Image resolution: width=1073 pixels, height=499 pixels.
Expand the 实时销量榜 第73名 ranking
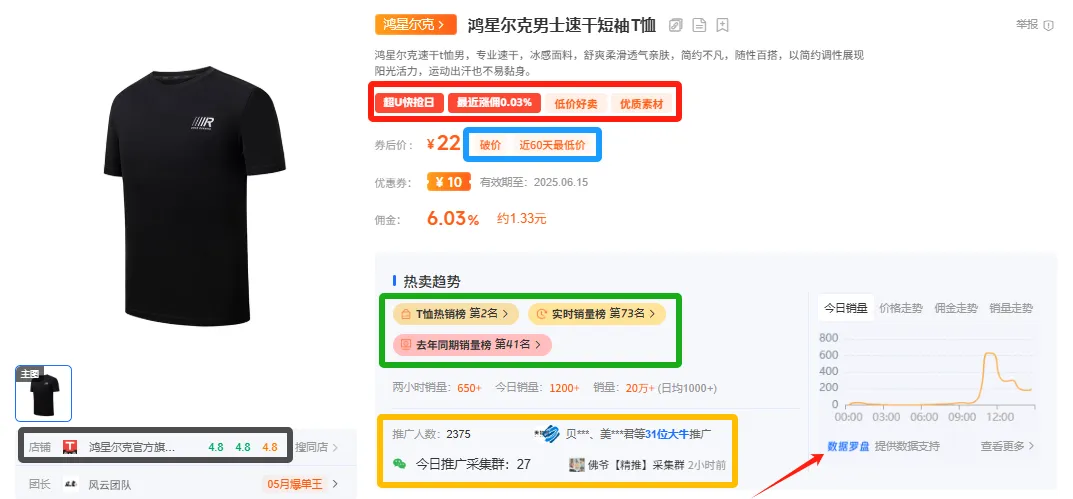(597, 314)
